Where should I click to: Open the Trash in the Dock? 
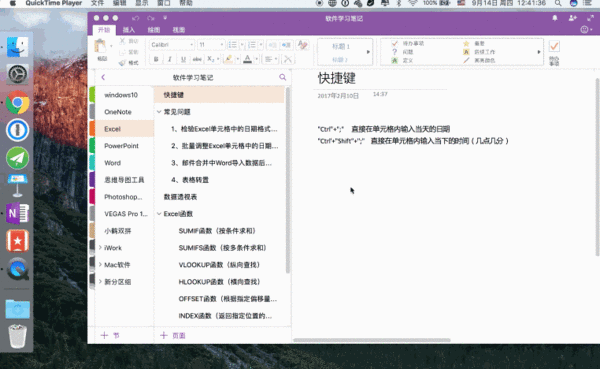point(17,336)
